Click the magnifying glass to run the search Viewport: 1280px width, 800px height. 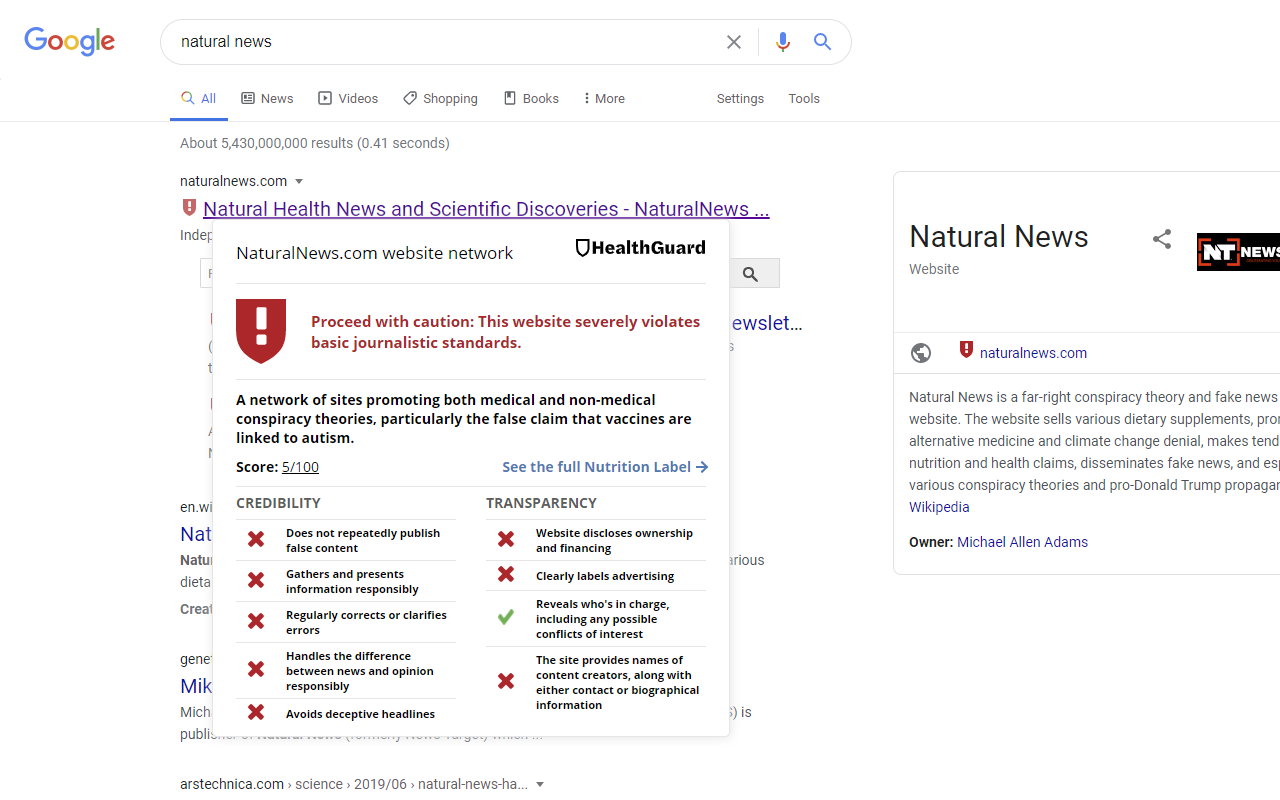tap(822, 42)
